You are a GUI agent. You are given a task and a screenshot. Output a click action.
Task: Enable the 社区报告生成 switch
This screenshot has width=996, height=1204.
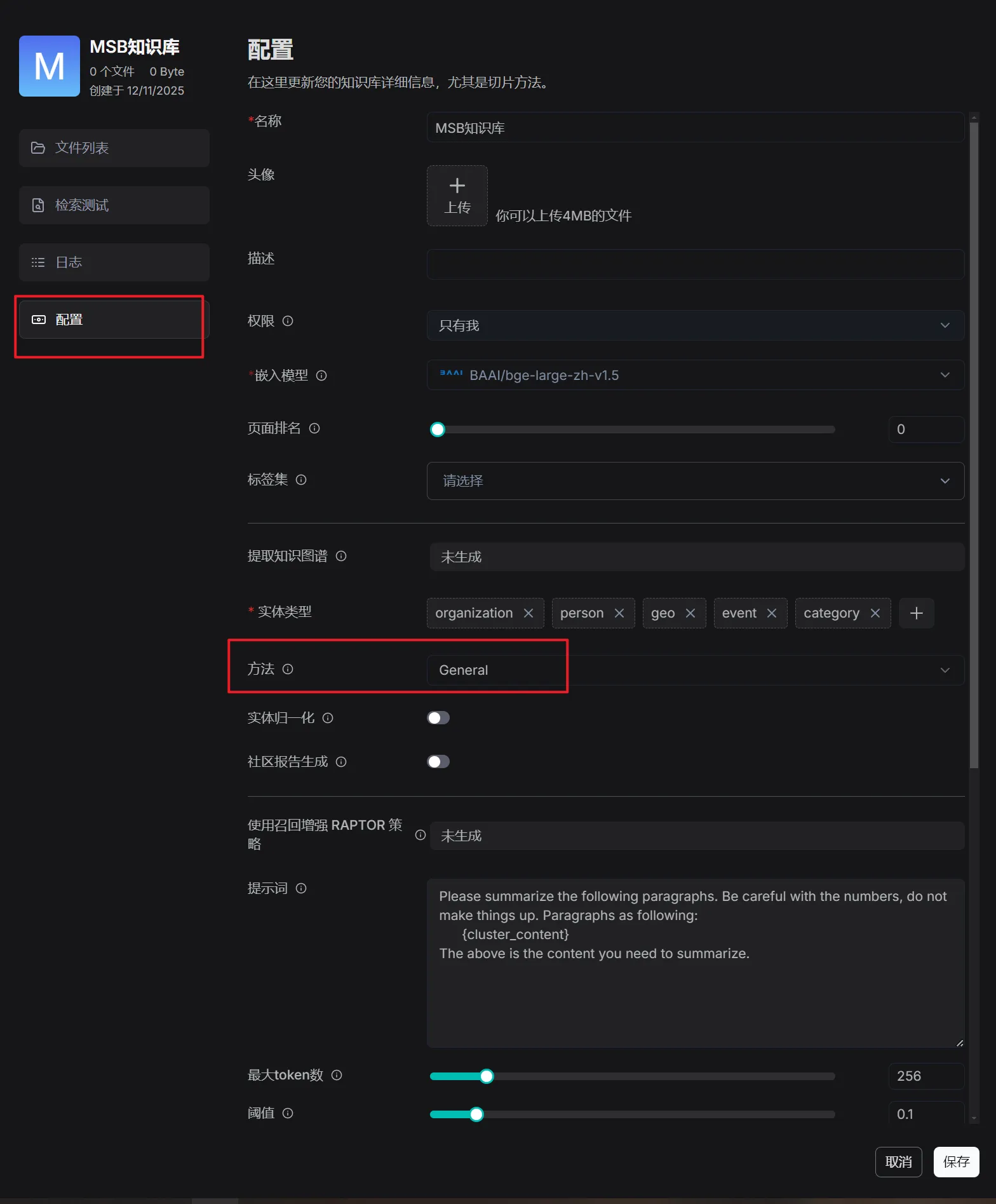pos(438,762)
